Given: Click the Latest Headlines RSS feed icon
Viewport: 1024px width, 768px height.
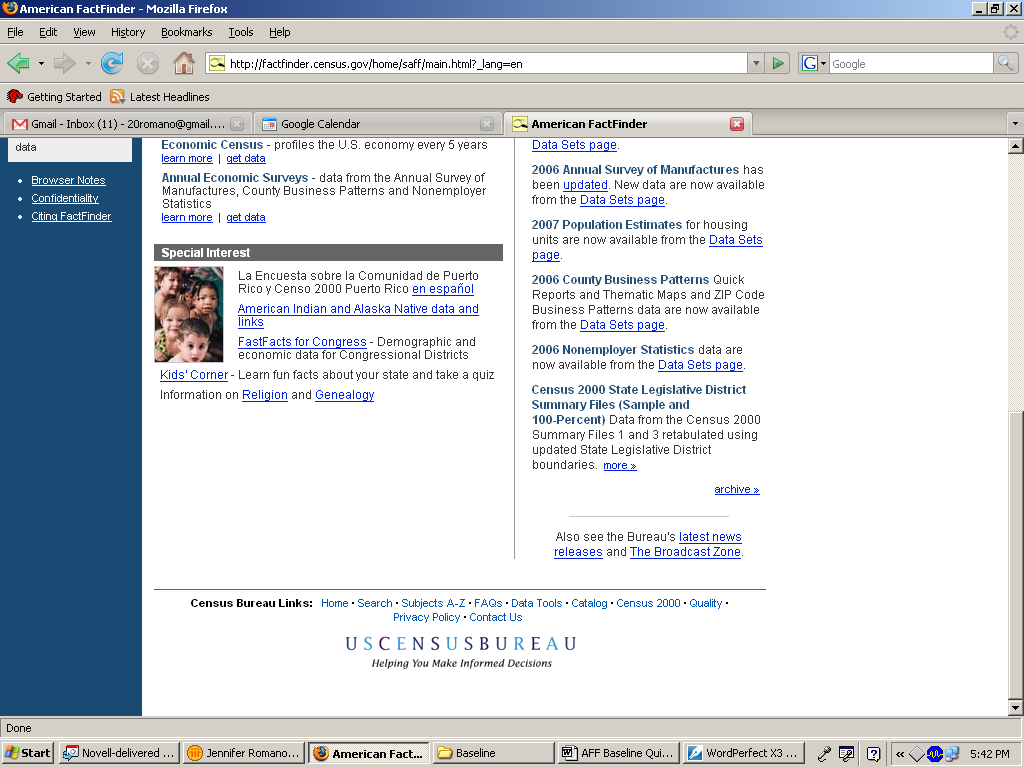Looking at the screenshot, I should click(118, 97).
